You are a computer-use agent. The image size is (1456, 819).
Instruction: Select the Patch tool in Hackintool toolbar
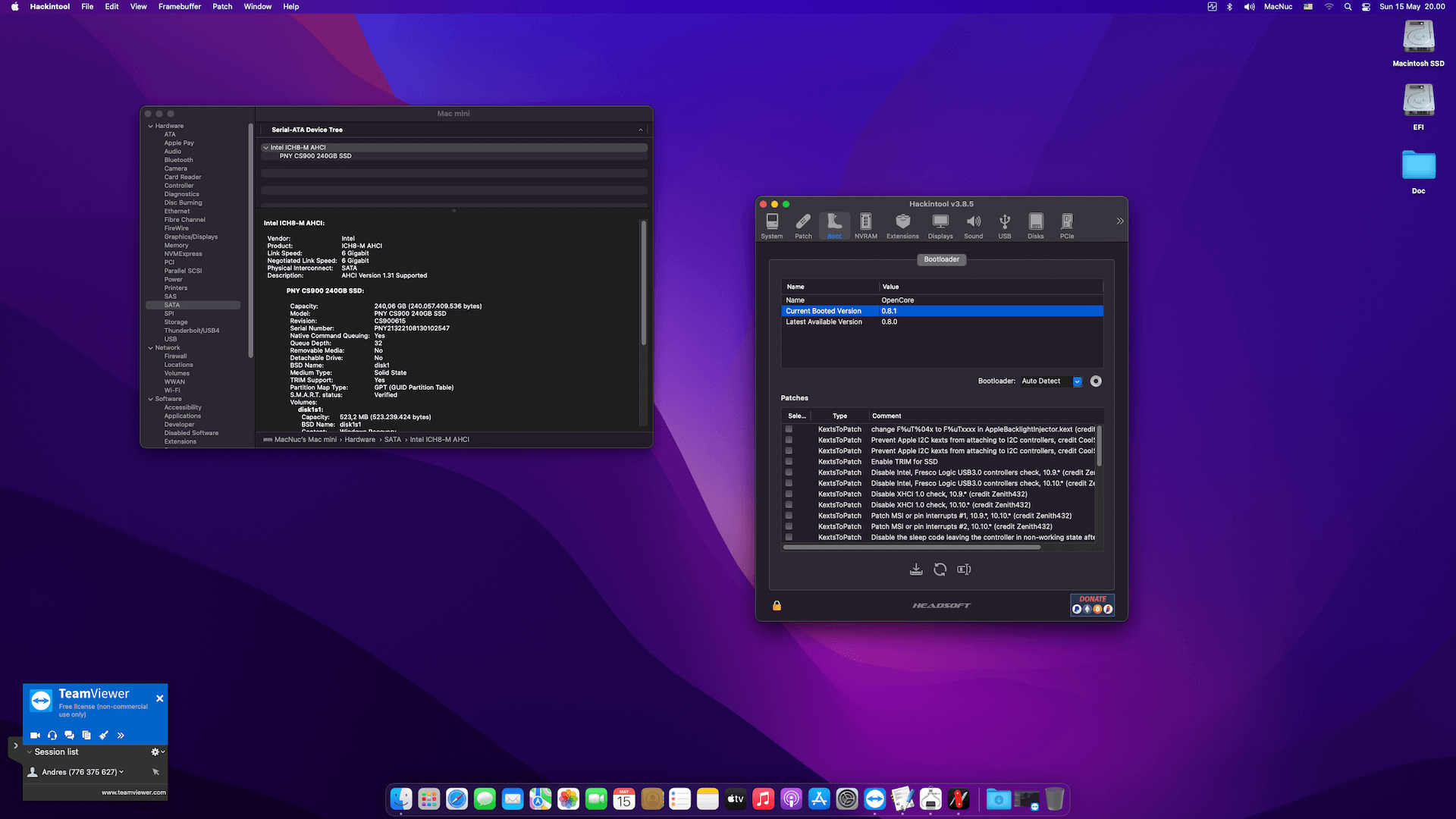coord(803,225)
